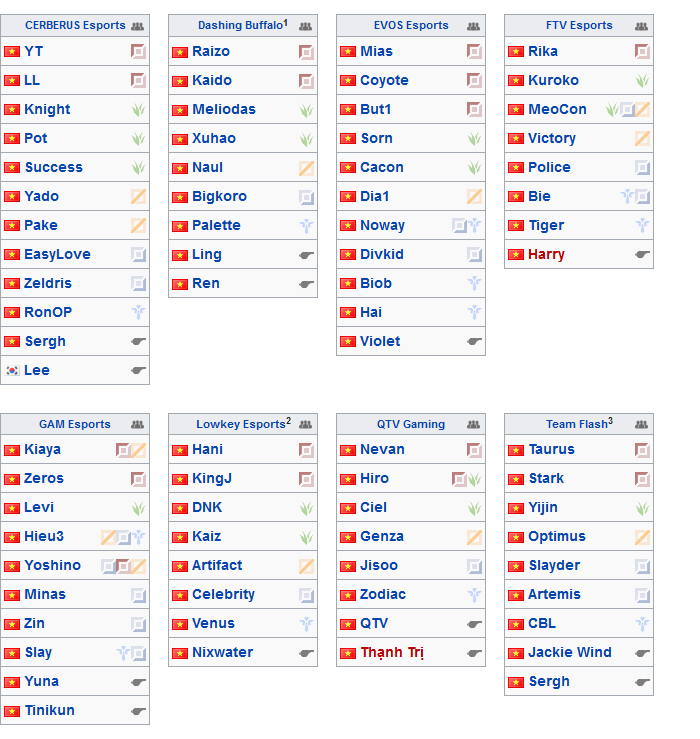Open the EVOS Esports team link
The height and width of the screenshot is (739, 700).
coord(411,25)
